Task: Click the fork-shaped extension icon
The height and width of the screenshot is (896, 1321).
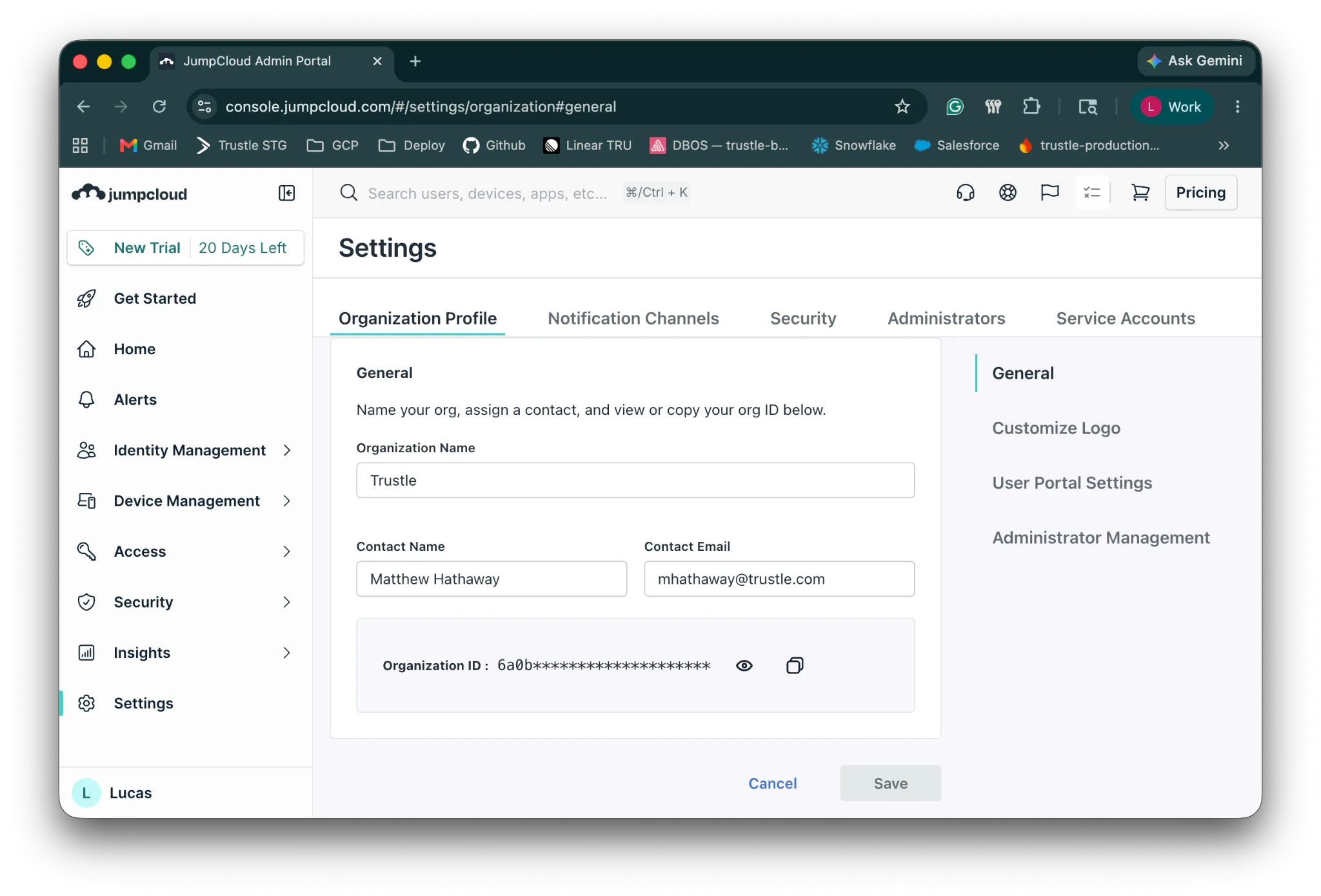Action: (993, 106)
